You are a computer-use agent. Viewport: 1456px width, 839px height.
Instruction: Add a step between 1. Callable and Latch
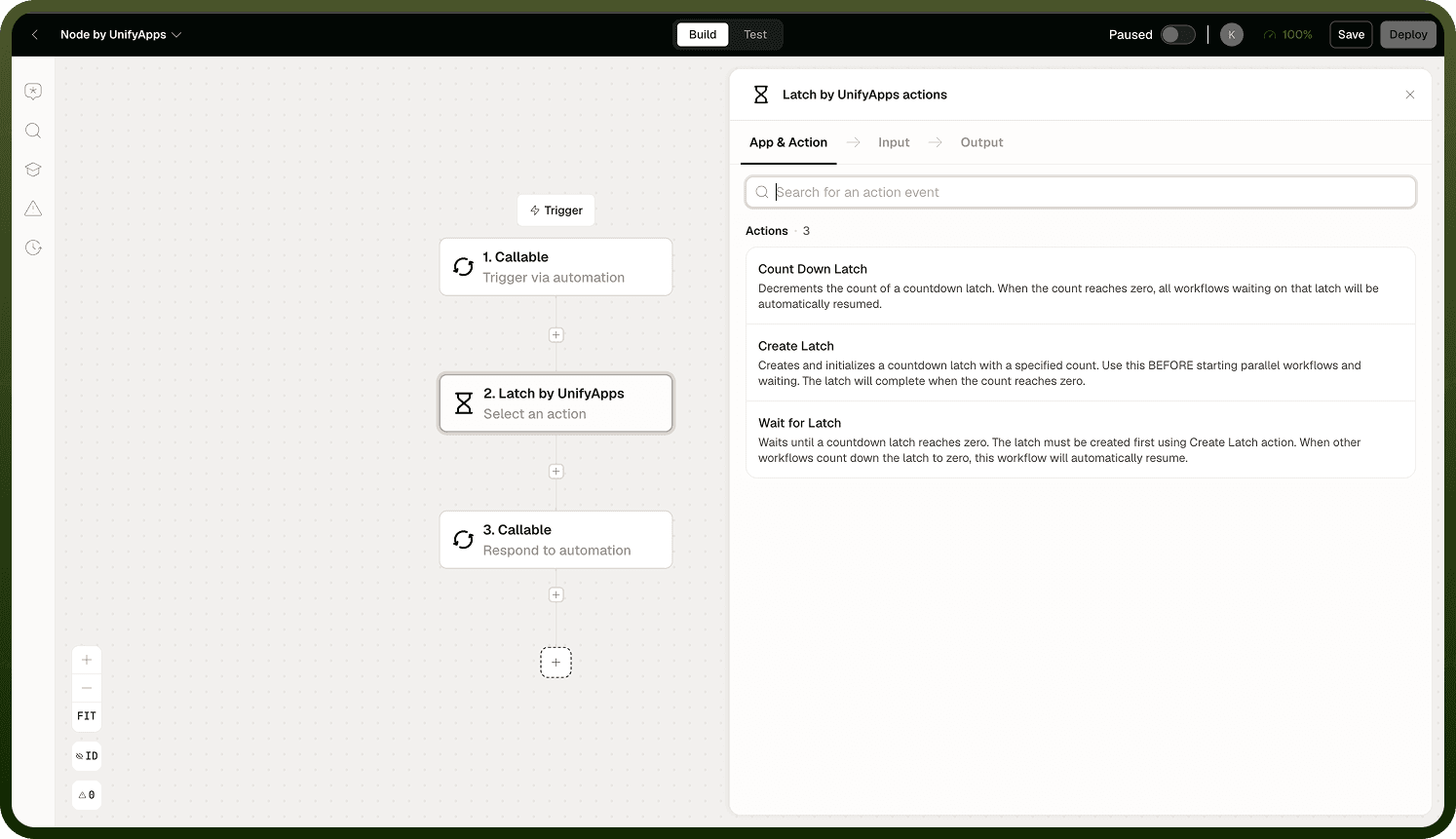pos(556,335)
